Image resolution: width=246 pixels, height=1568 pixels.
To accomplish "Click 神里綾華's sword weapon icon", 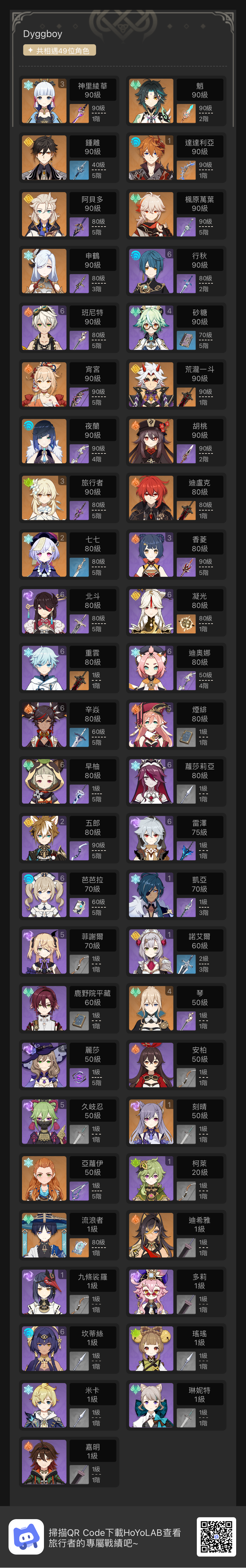I will 79,113.
